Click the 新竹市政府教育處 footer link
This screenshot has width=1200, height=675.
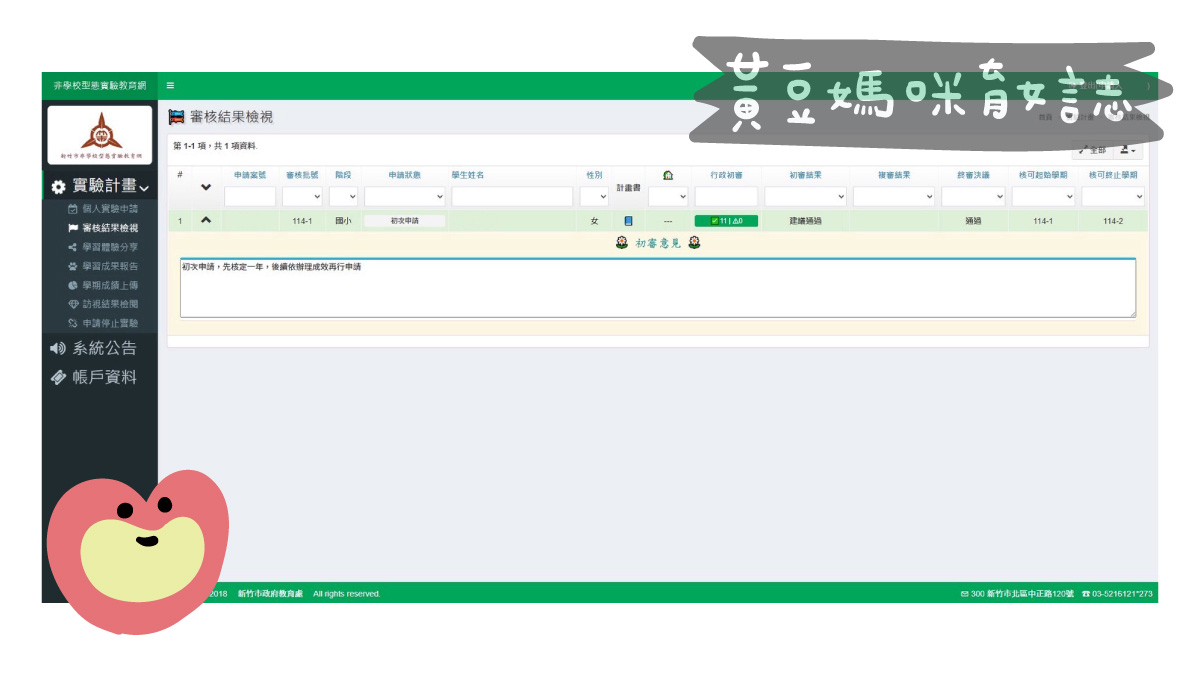pos(270,594)
